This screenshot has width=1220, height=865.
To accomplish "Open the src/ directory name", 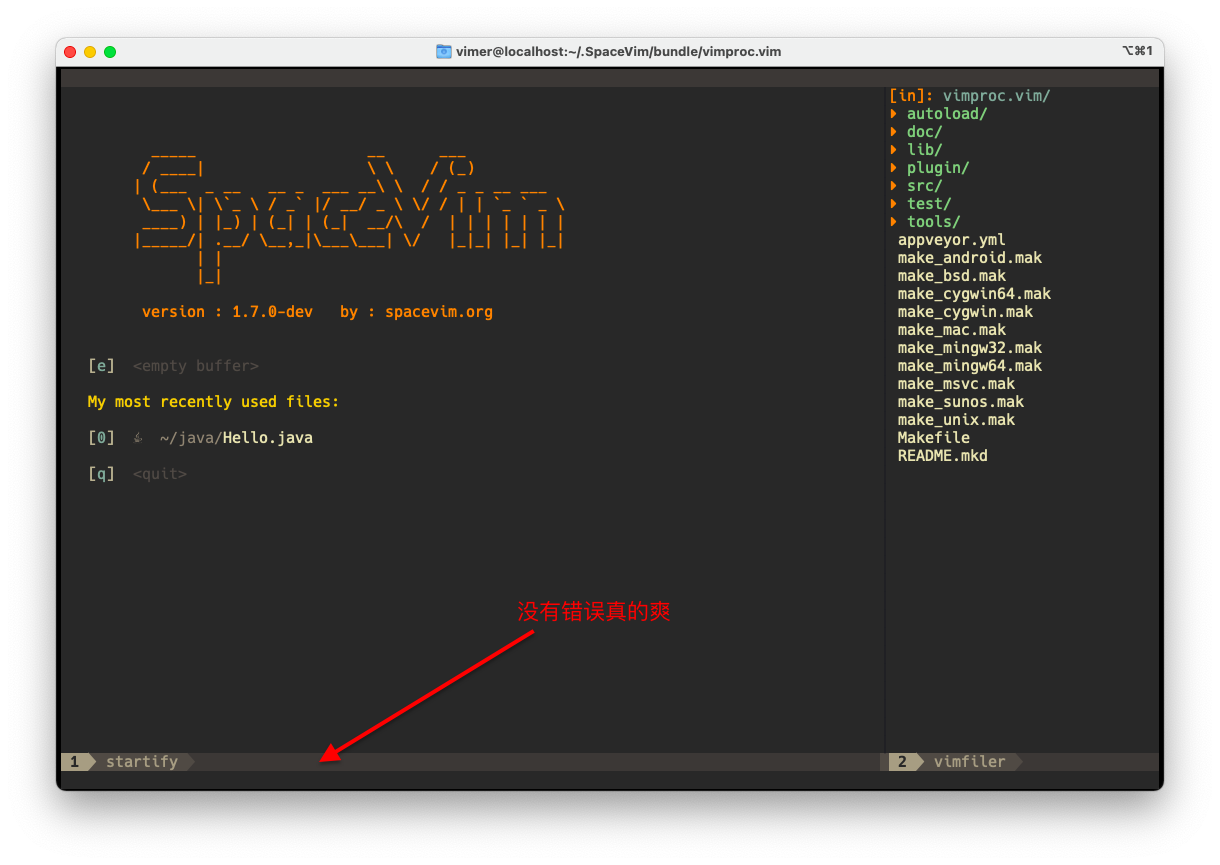I will tap(925, 186).
